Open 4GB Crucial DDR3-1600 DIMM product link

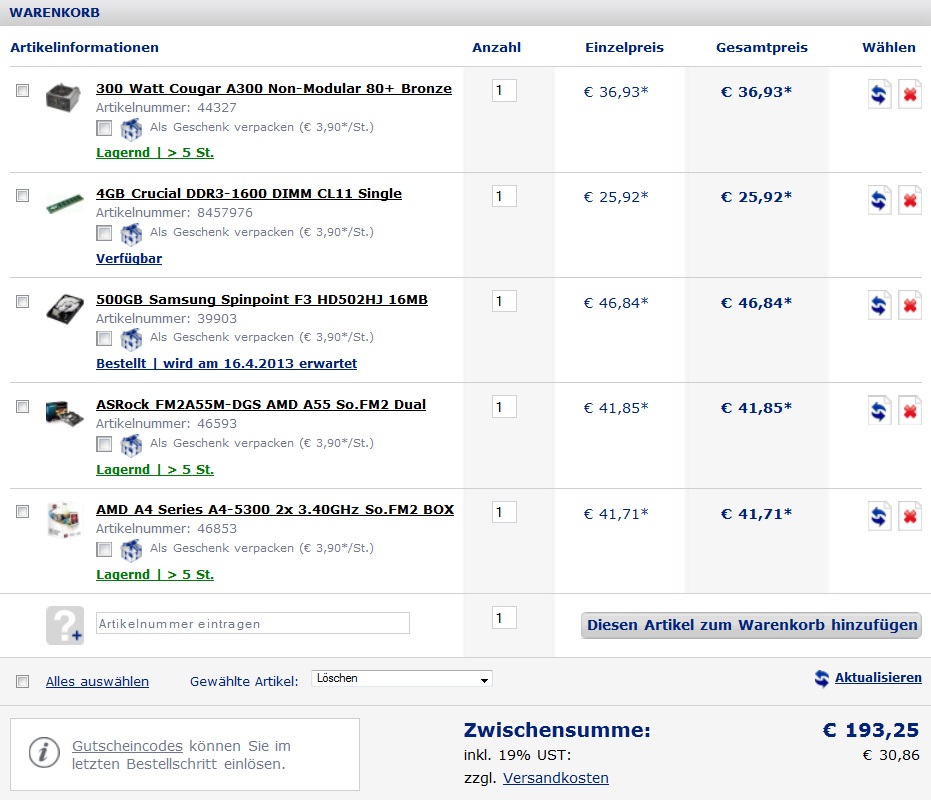click(x=249, y=194)
